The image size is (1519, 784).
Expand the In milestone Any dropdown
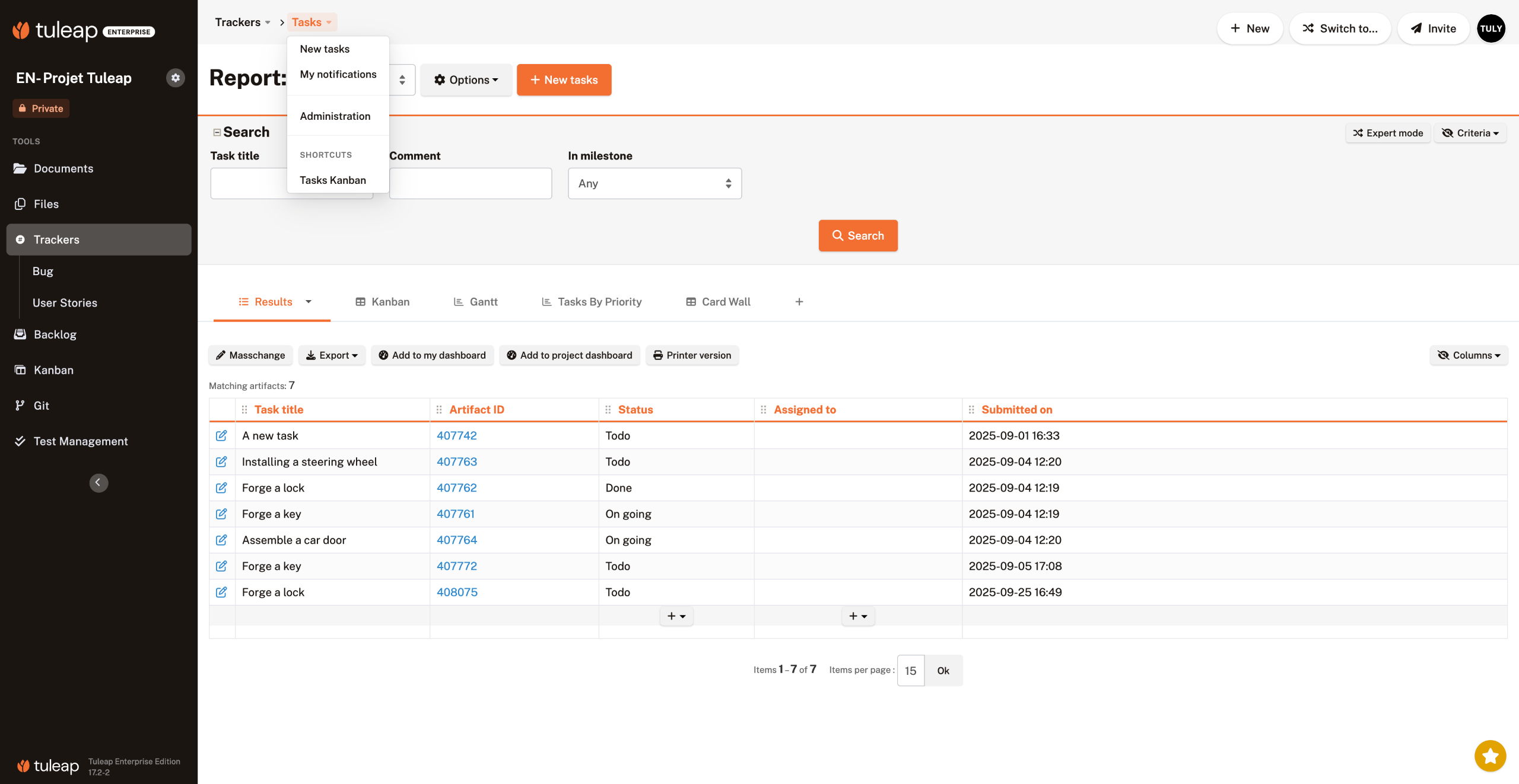point(654,183)
